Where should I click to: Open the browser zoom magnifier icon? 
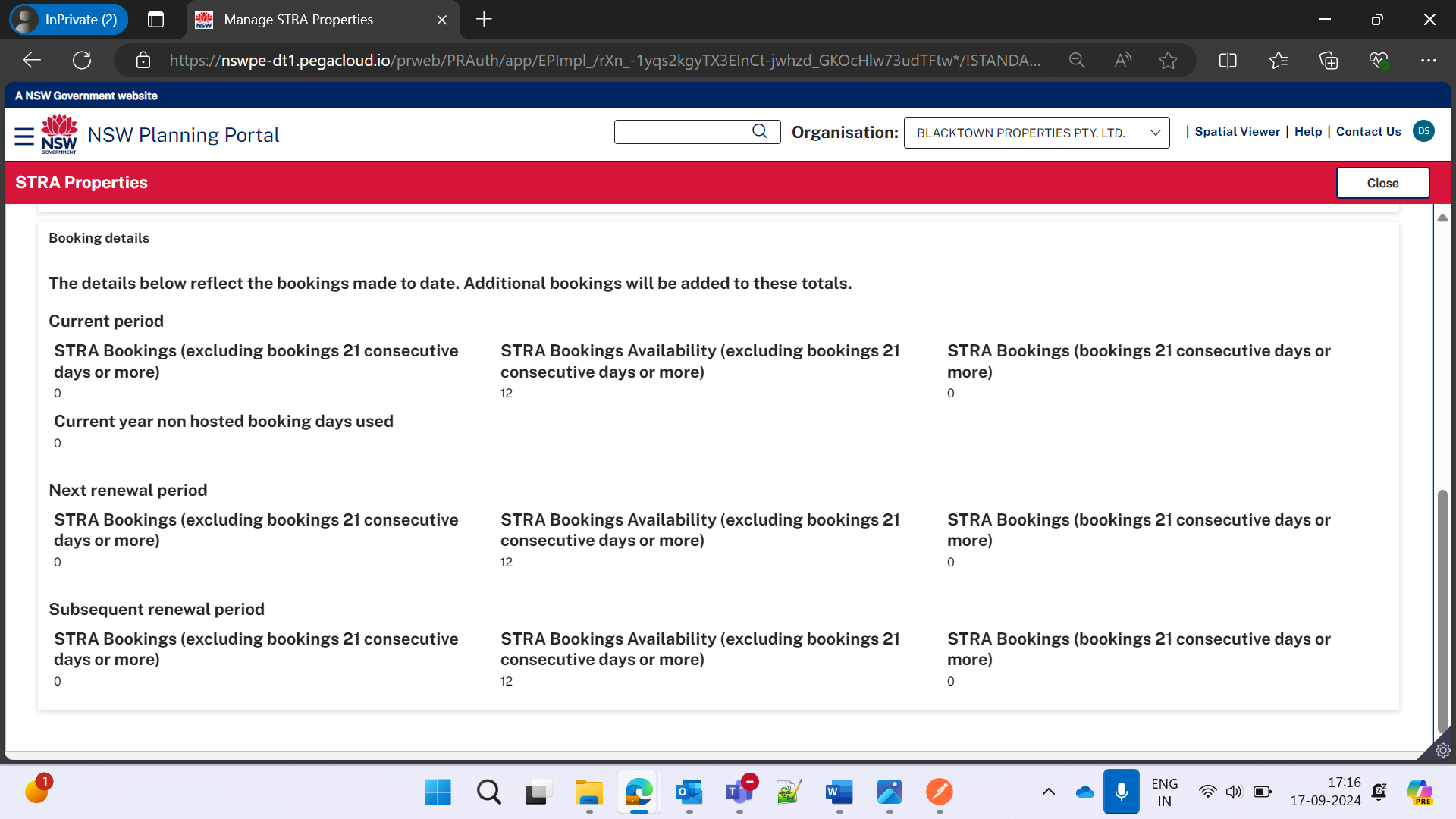(x=1077, y=61)
